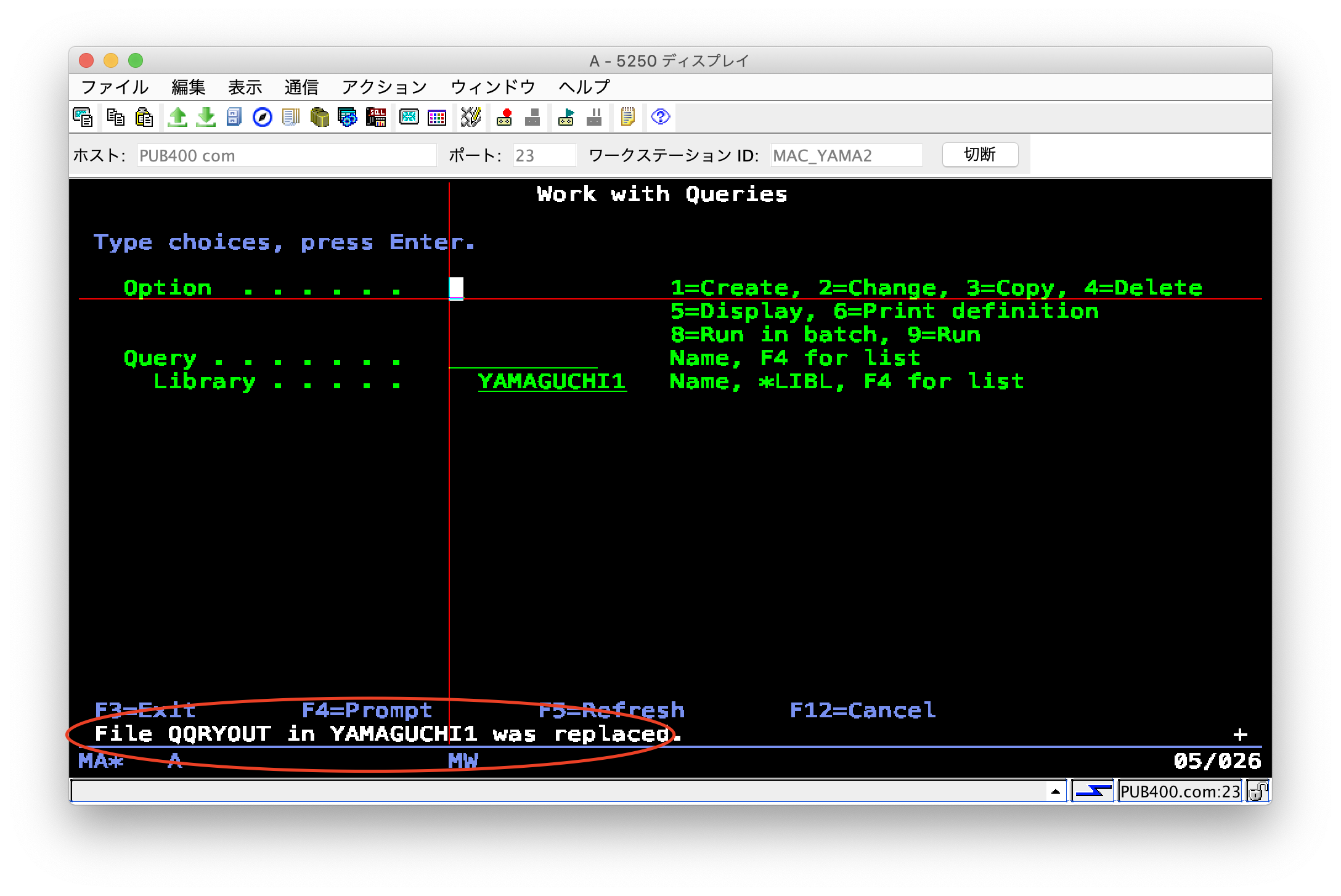Click the blue compass navigator icon

[x=263, y=117]
